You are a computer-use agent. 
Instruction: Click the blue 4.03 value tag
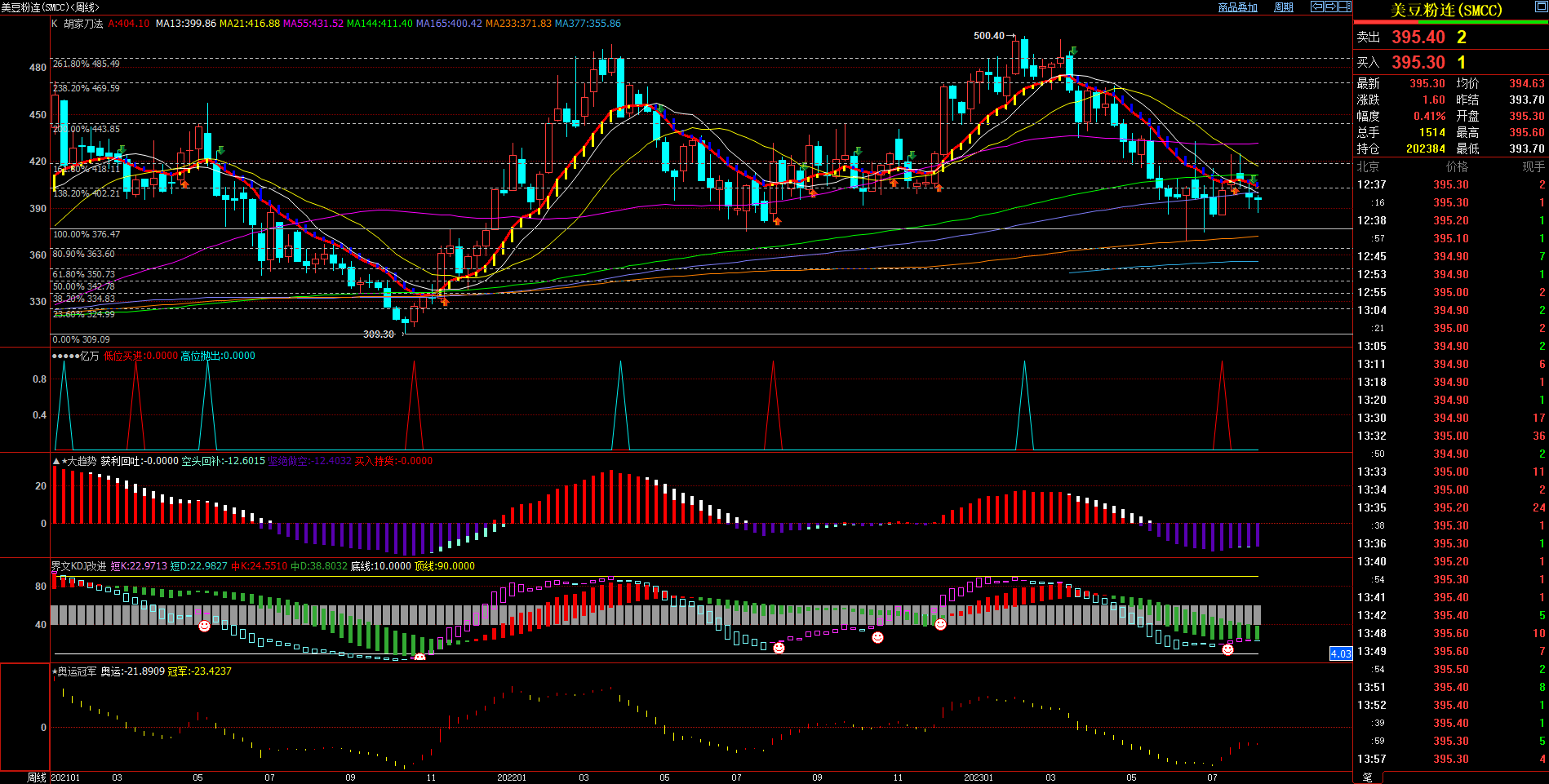[x=1341, y=653]
